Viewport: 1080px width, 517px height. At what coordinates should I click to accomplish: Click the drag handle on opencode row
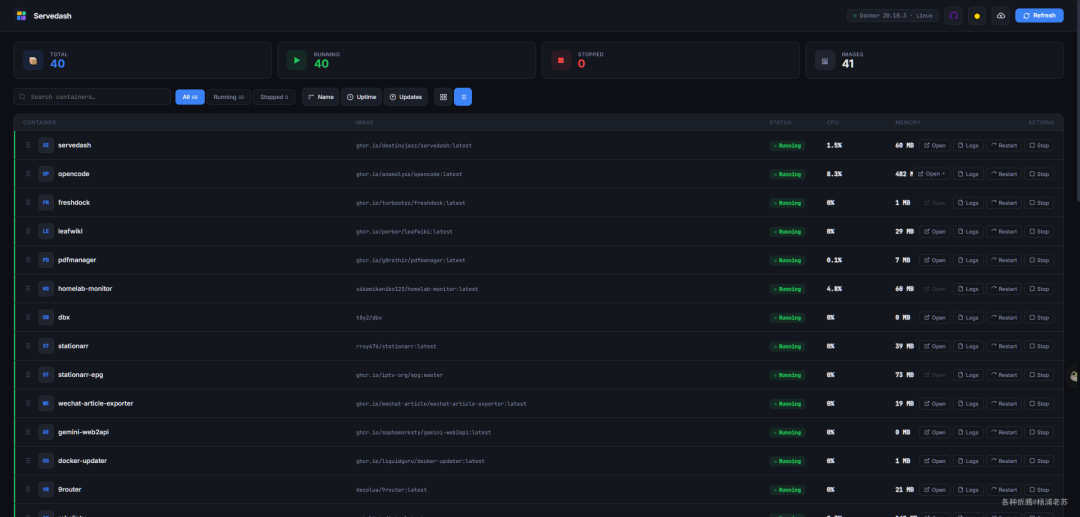click(28, 174)
